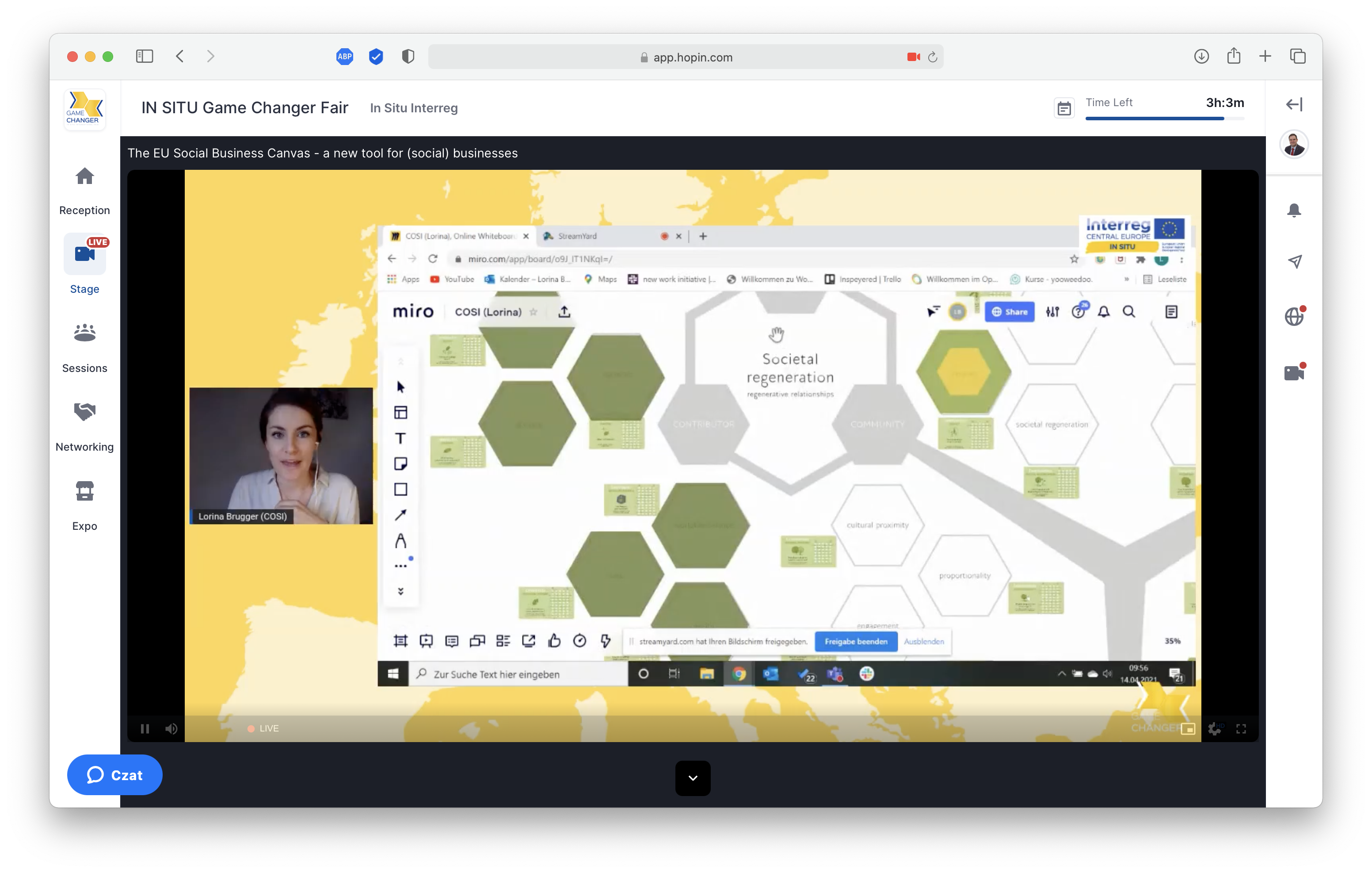Click the LIVE indicator in player
Viewport: 1372px width, 873px height.
[x=263, y=728]
